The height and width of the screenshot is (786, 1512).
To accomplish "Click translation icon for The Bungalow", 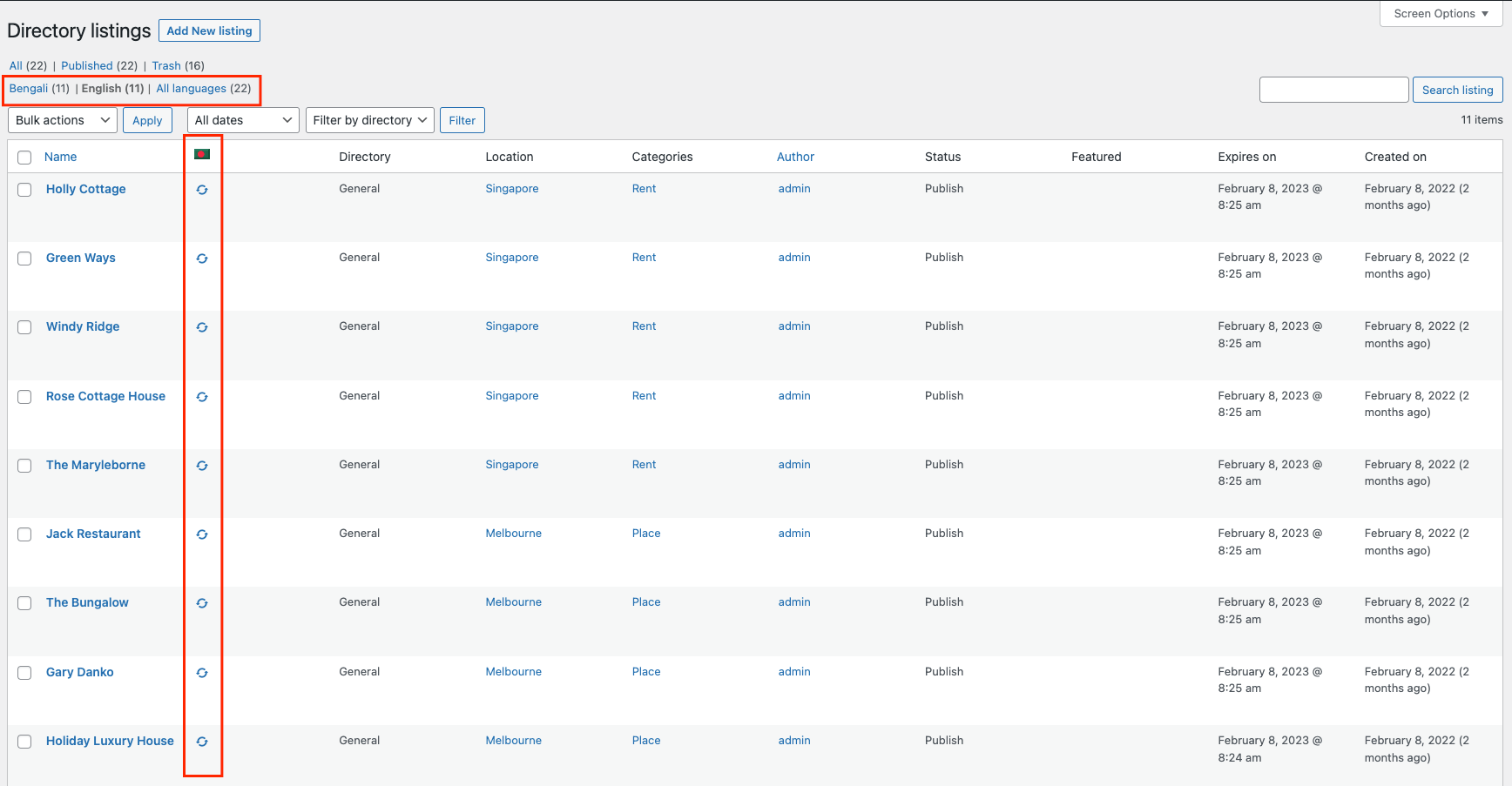I will 202,603.
